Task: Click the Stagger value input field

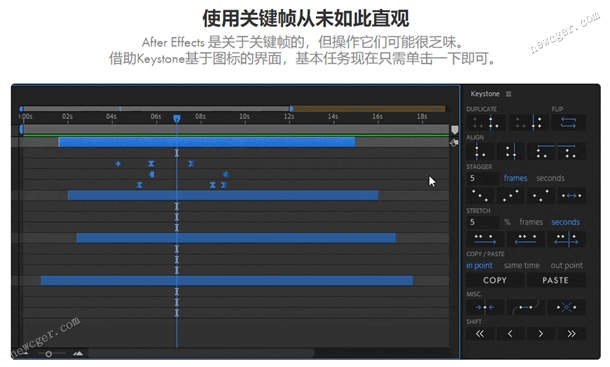Action: tap(482, 178)
